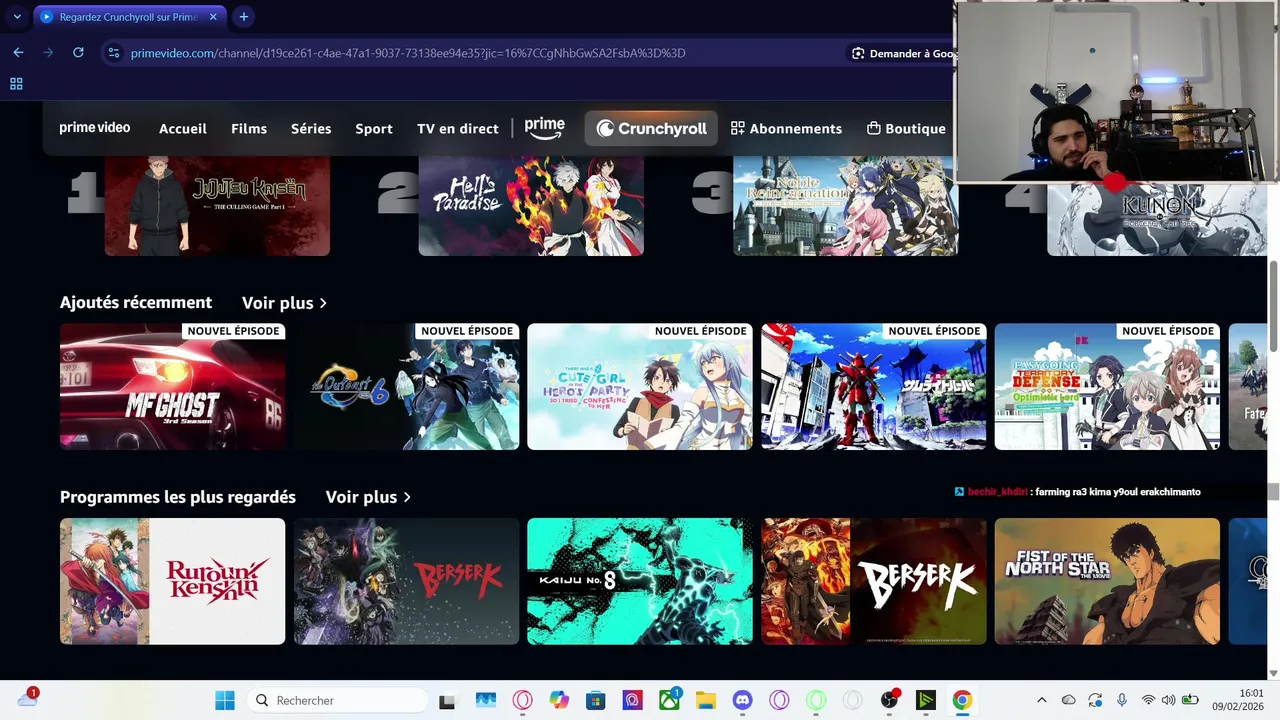Open Discord from the taskbar

[742, 700]
